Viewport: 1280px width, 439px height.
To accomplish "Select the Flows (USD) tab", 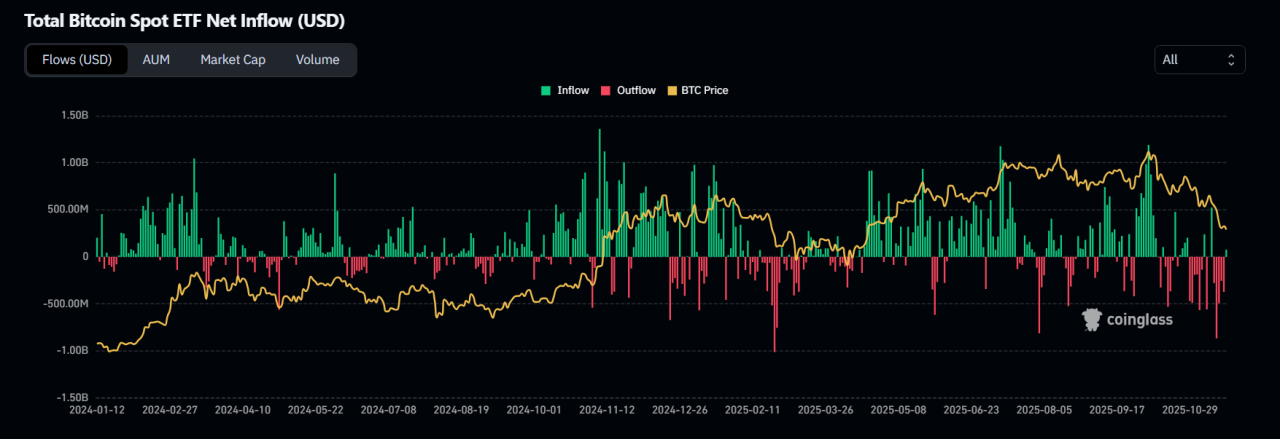I will click(77, 60).
